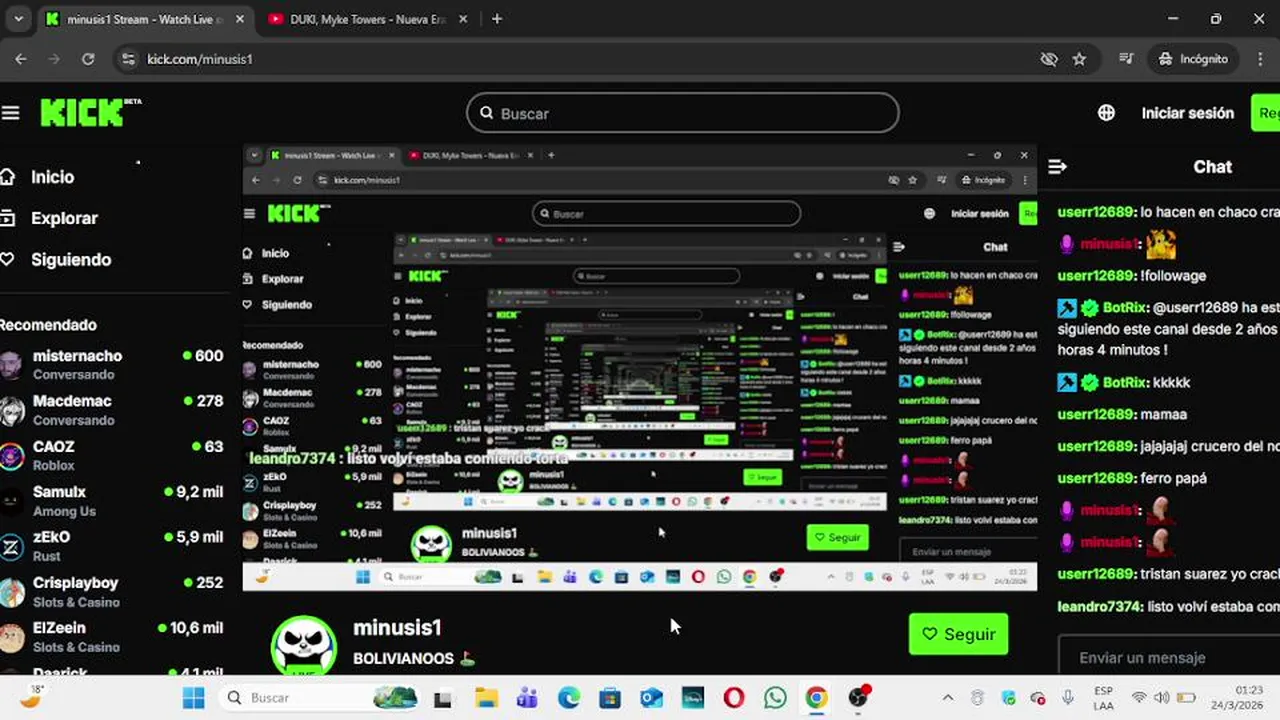Click the Enviar un mensaje chat input
1280x720 pixels.
pyautogui.click(x=1169, y=657)
